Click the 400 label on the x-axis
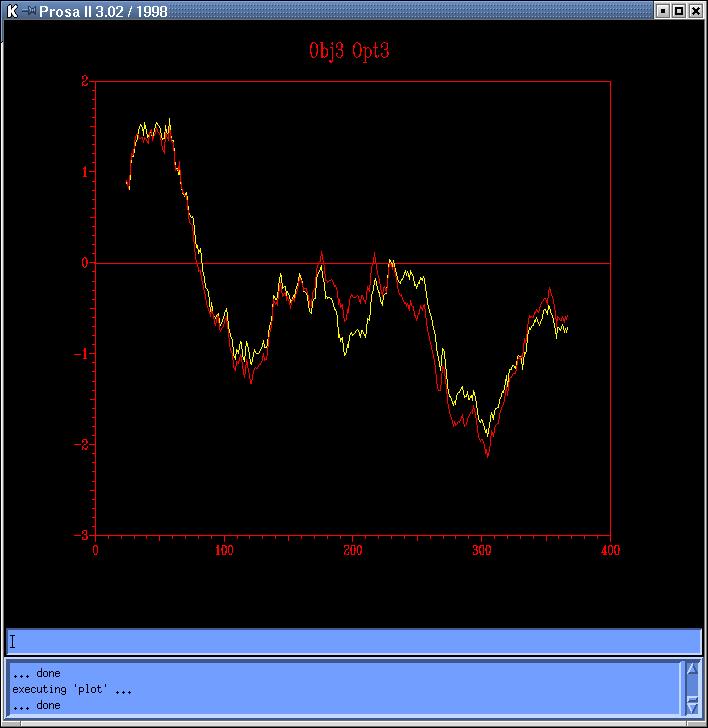 (610, 550)
